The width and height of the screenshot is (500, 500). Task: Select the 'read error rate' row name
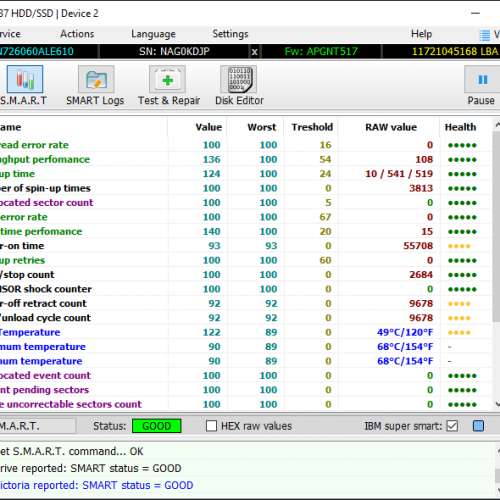tap(34, 145)
